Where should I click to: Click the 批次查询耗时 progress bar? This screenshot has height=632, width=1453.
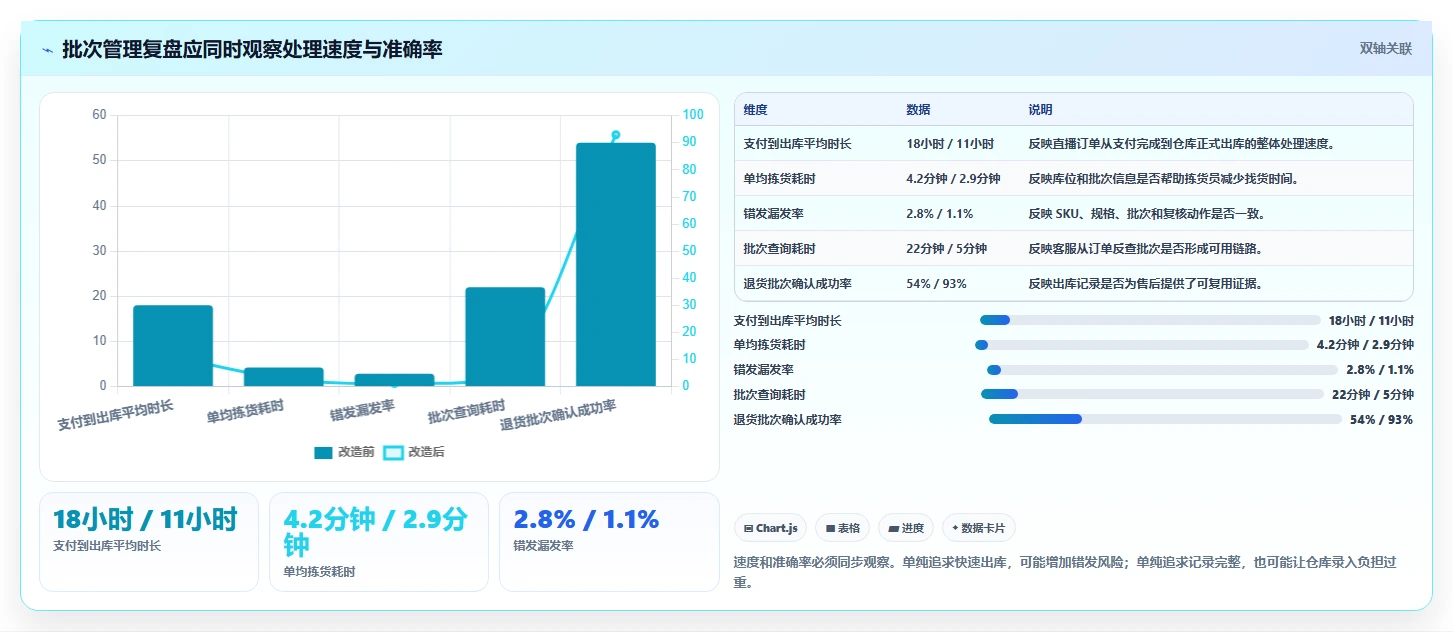(1152, 394)
